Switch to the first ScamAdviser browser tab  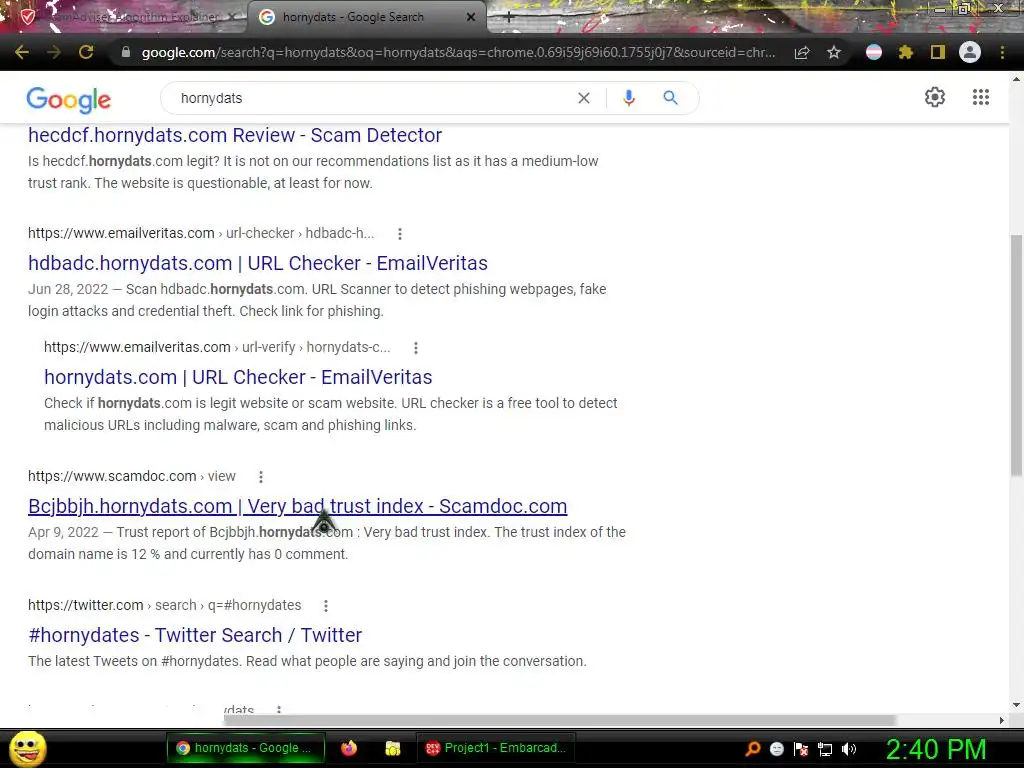[124, 17]
